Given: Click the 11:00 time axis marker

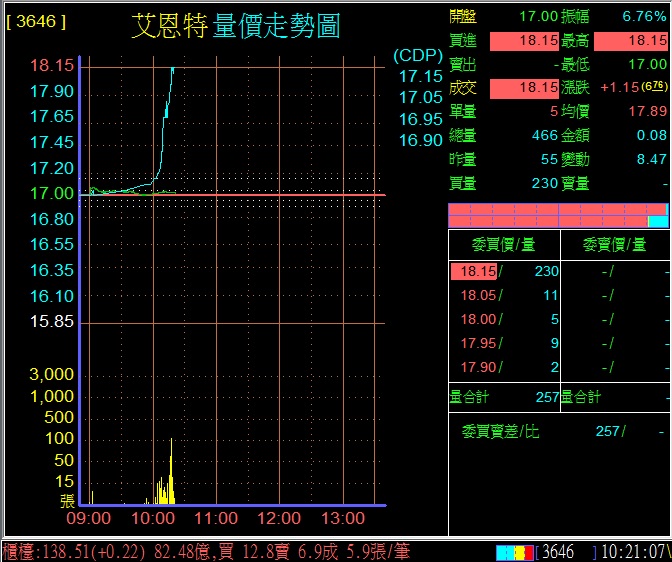Looking at the screenshot, I should click(216, 518).
